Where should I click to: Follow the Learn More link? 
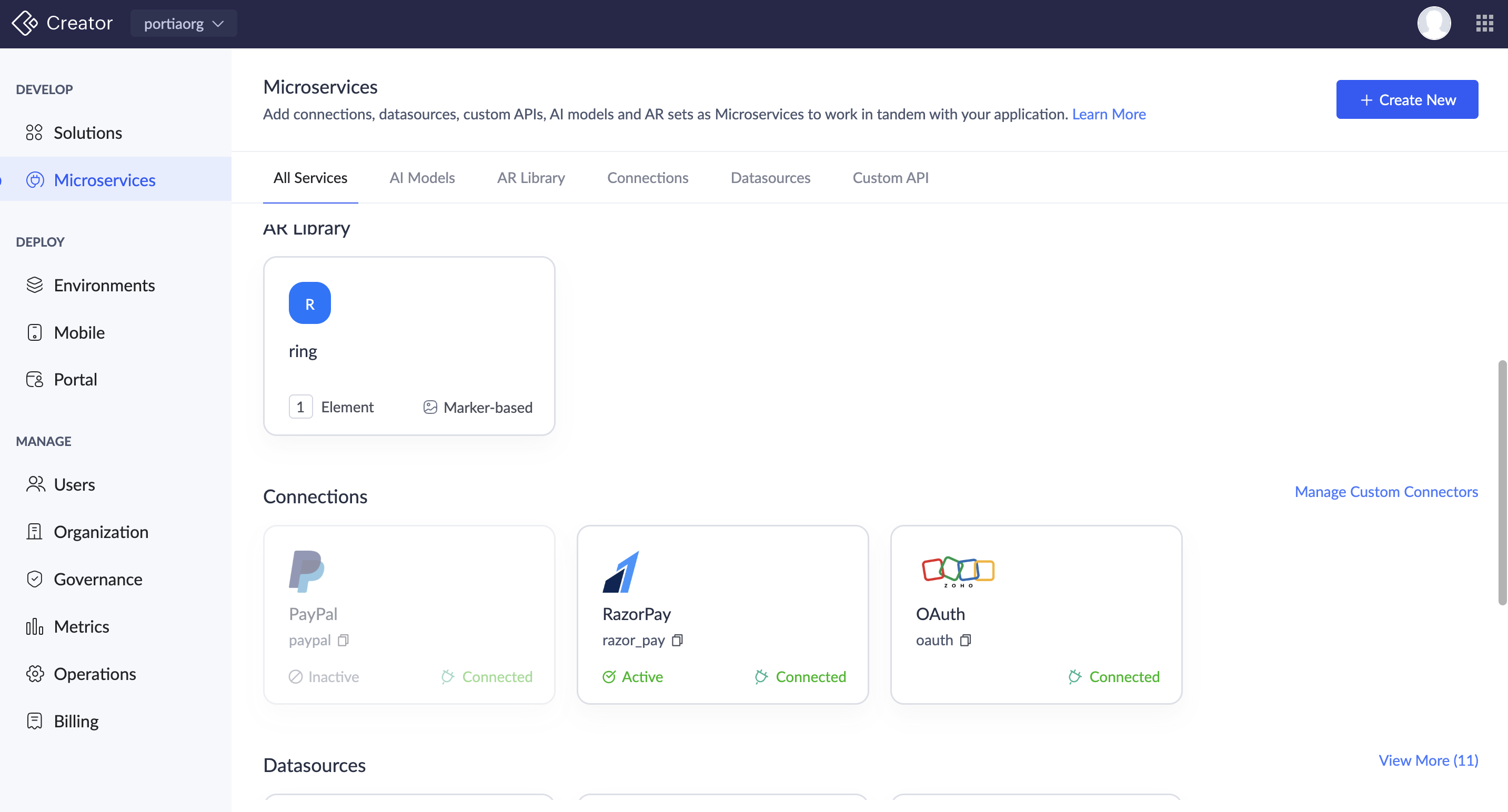click(1108, 114)
